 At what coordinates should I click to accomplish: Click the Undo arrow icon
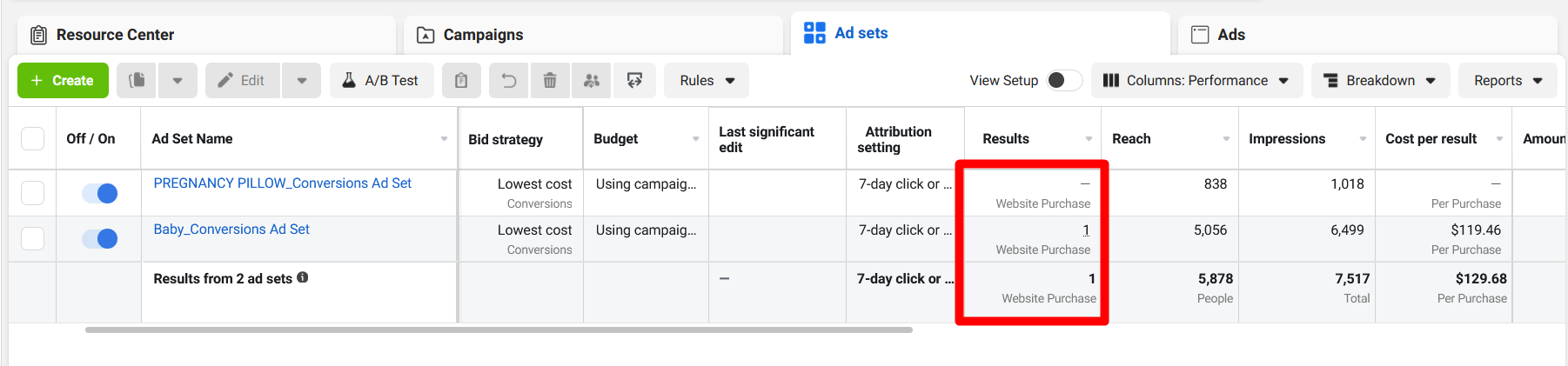[509, 81]
